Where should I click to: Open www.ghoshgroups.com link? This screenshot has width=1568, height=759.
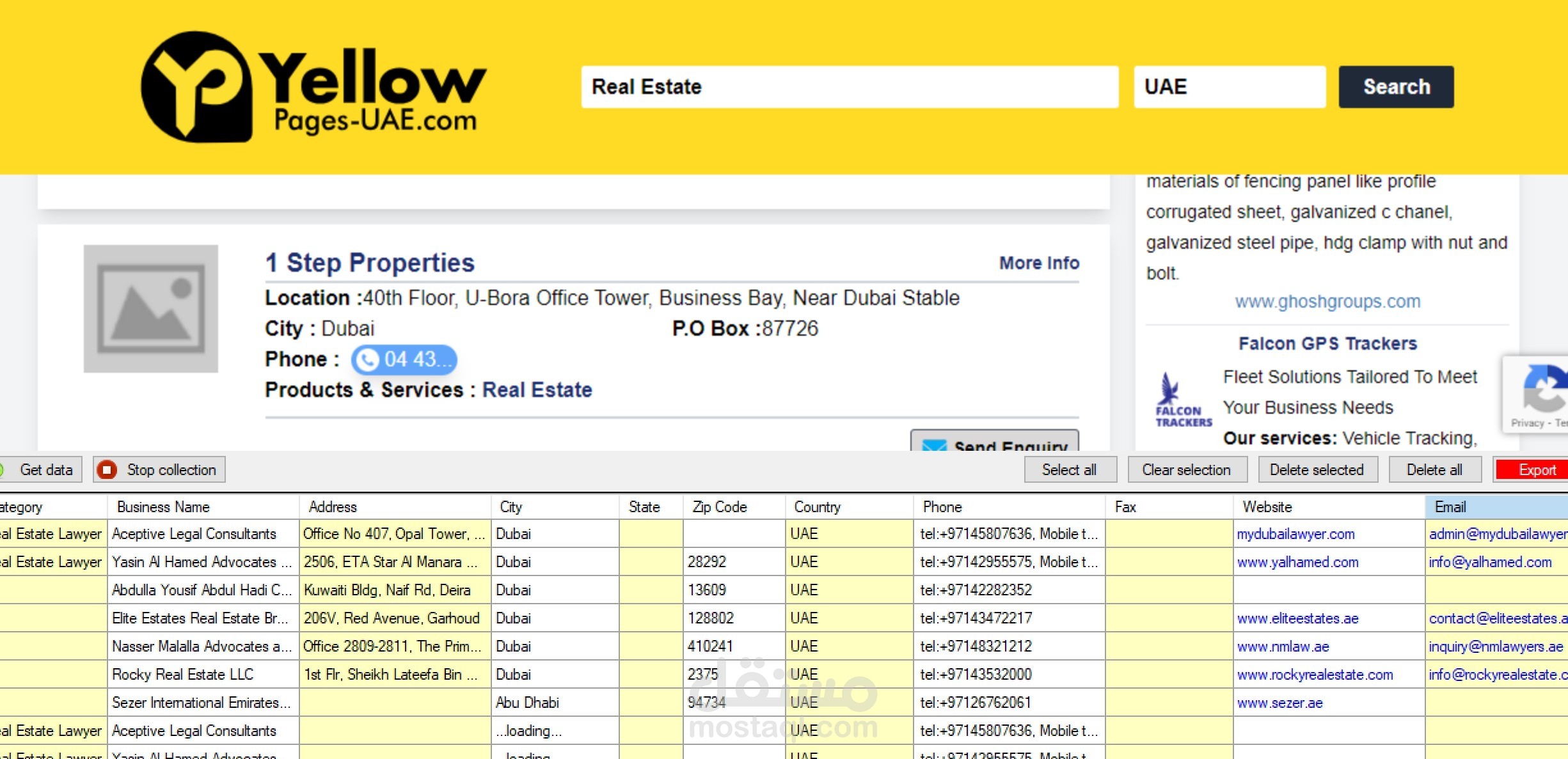1327,301
